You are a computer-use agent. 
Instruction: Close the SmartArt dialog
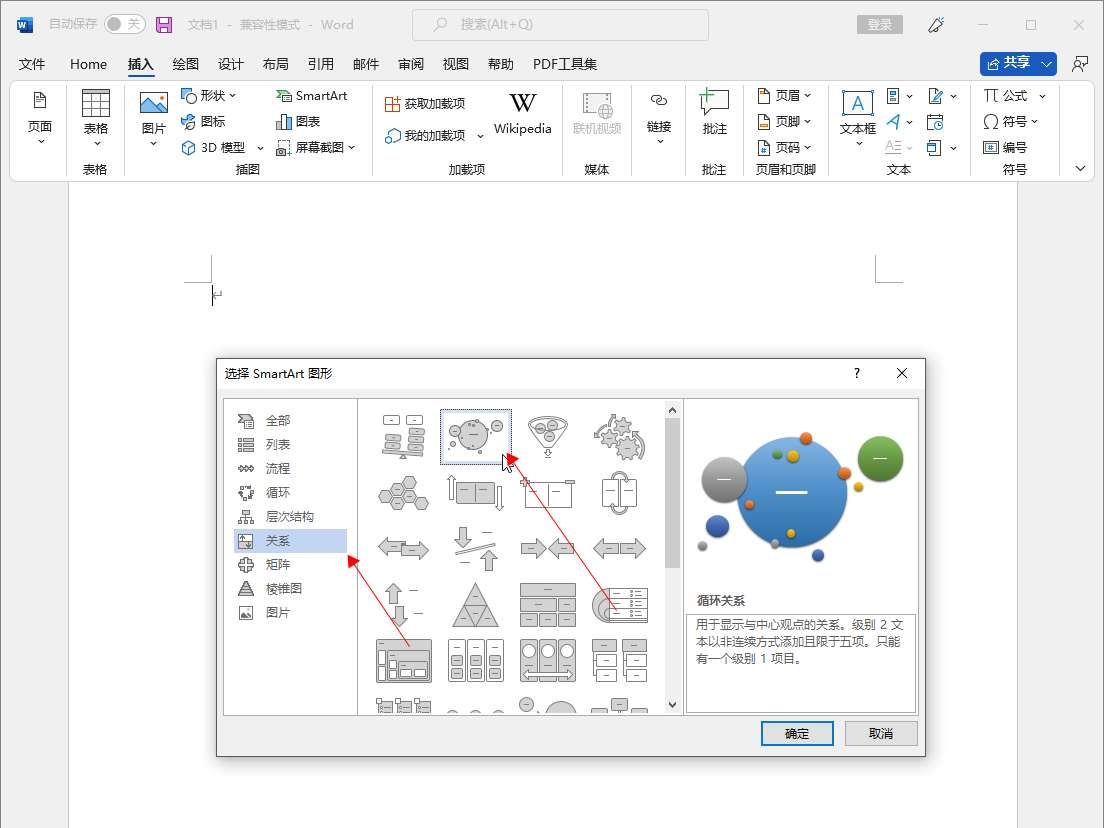(x=902, y=373)
